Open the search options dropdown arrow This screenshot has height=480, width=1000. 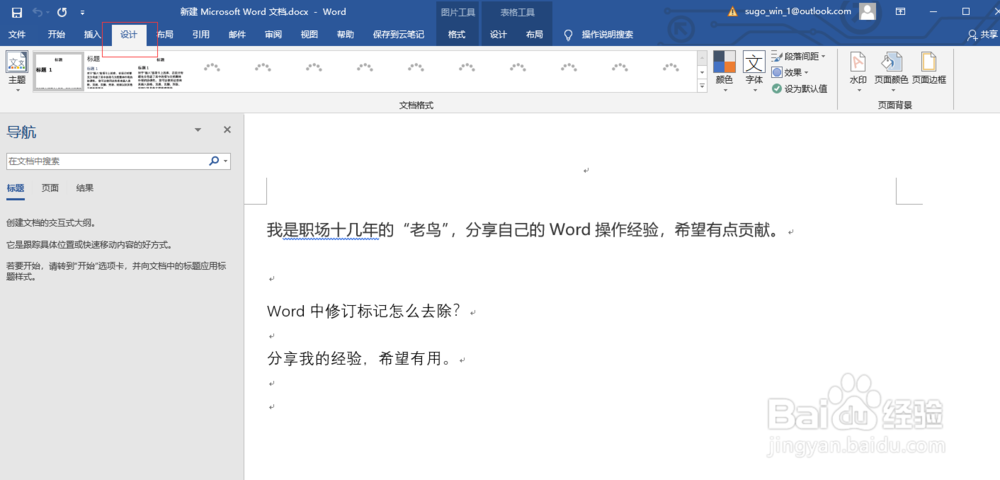[x=226, y=161]
